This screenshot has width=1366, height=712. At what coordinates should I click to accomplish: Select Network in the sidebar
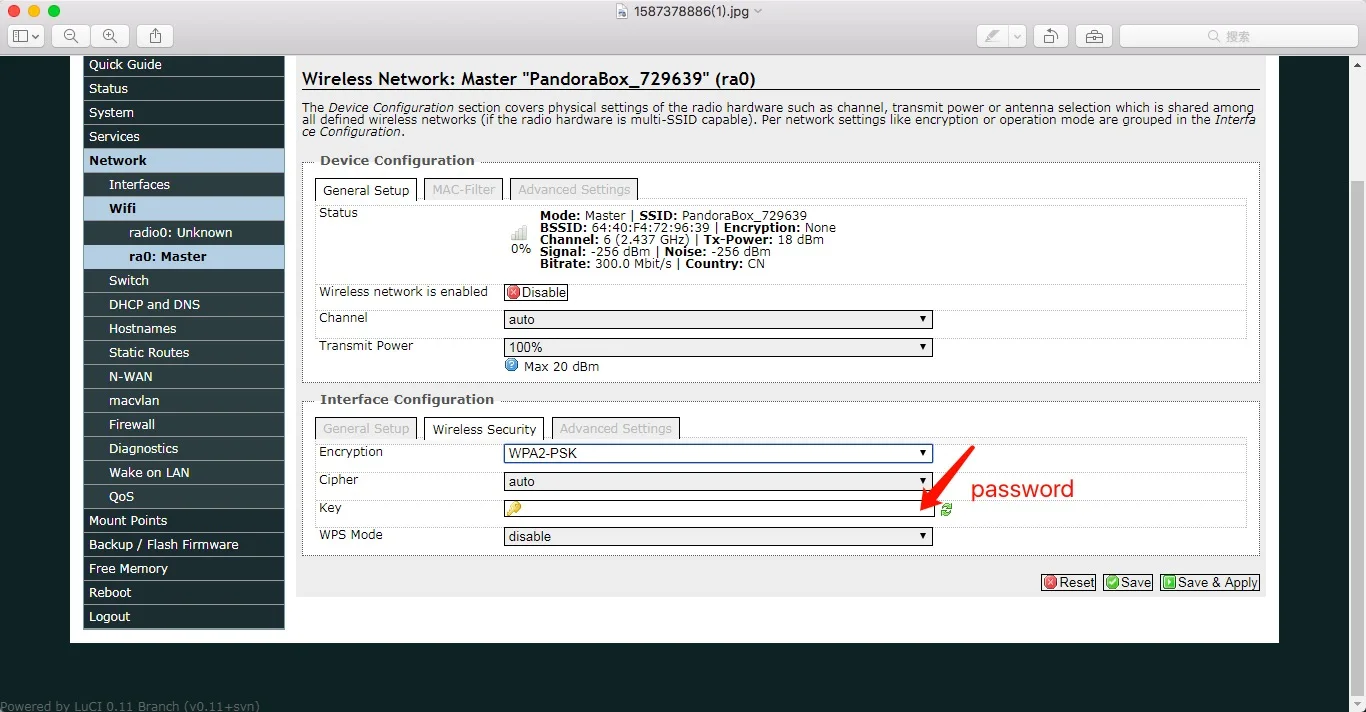[184, 161]
